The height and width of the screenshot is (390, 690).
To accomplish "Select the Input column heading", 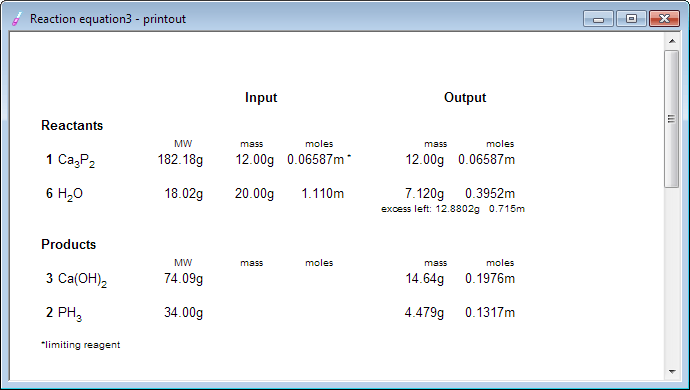I will point(261,97).
